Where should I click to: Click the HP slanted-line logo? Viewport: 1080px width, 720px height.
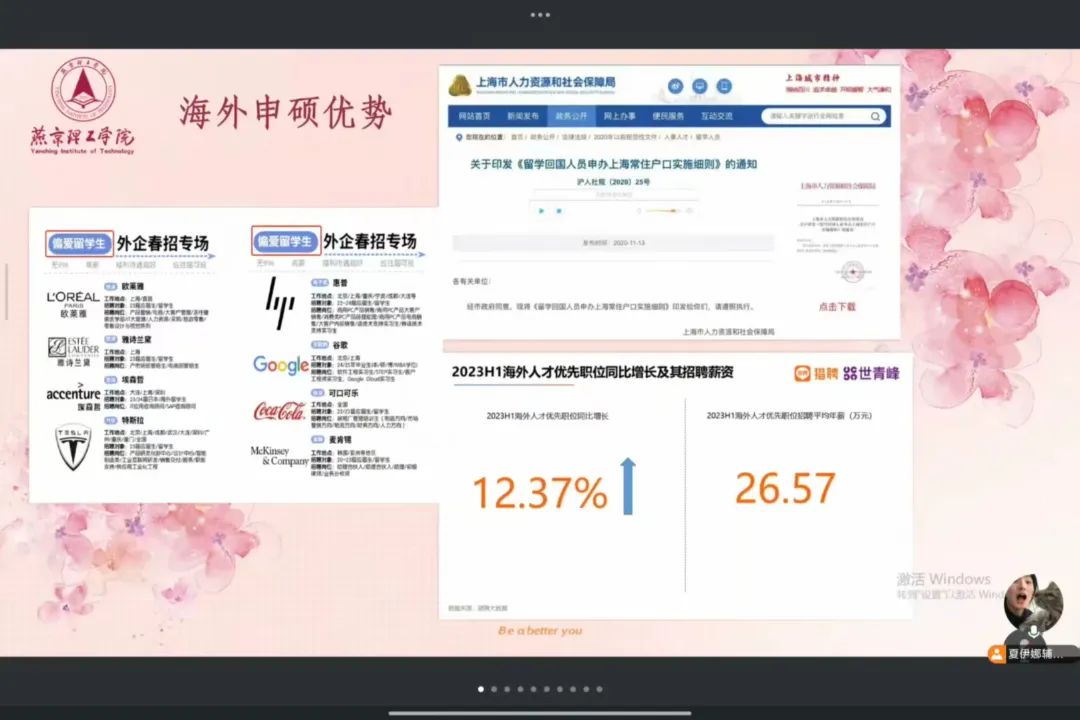[280, 303]
